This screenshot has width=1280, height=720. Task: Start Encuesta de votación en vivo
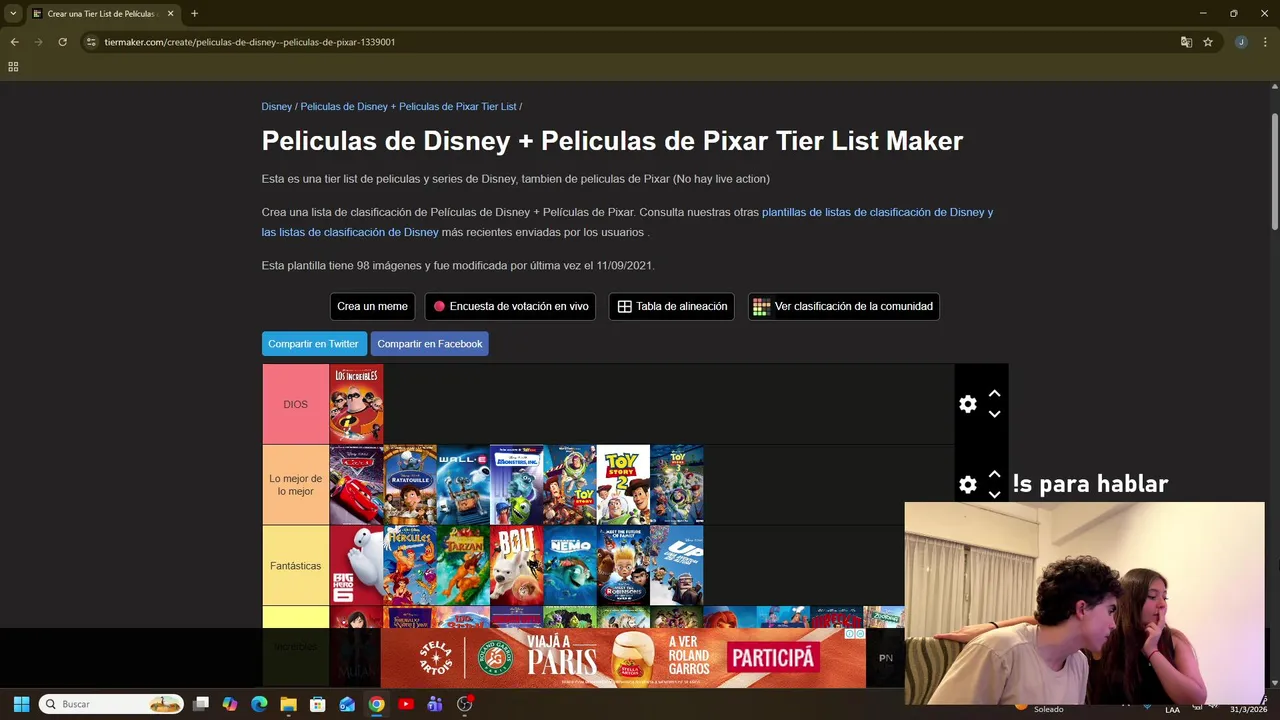[x=510, y=306]
